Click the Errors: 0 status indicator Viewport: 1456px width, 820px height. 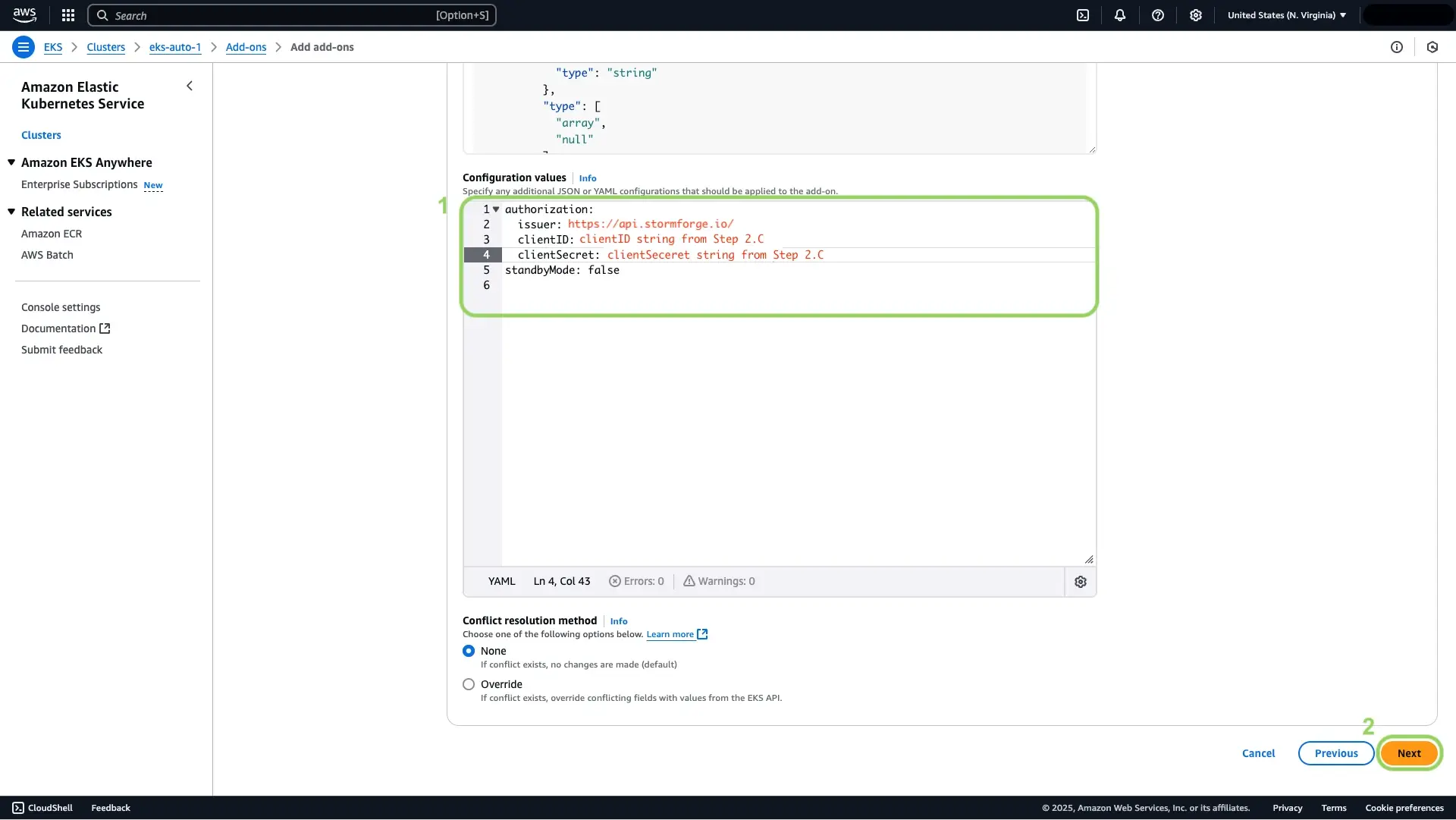point(636,581)
